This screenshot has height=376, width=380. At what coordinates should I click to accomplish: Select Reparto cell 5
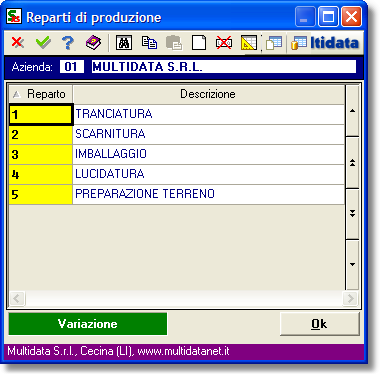tap(41, 195)
